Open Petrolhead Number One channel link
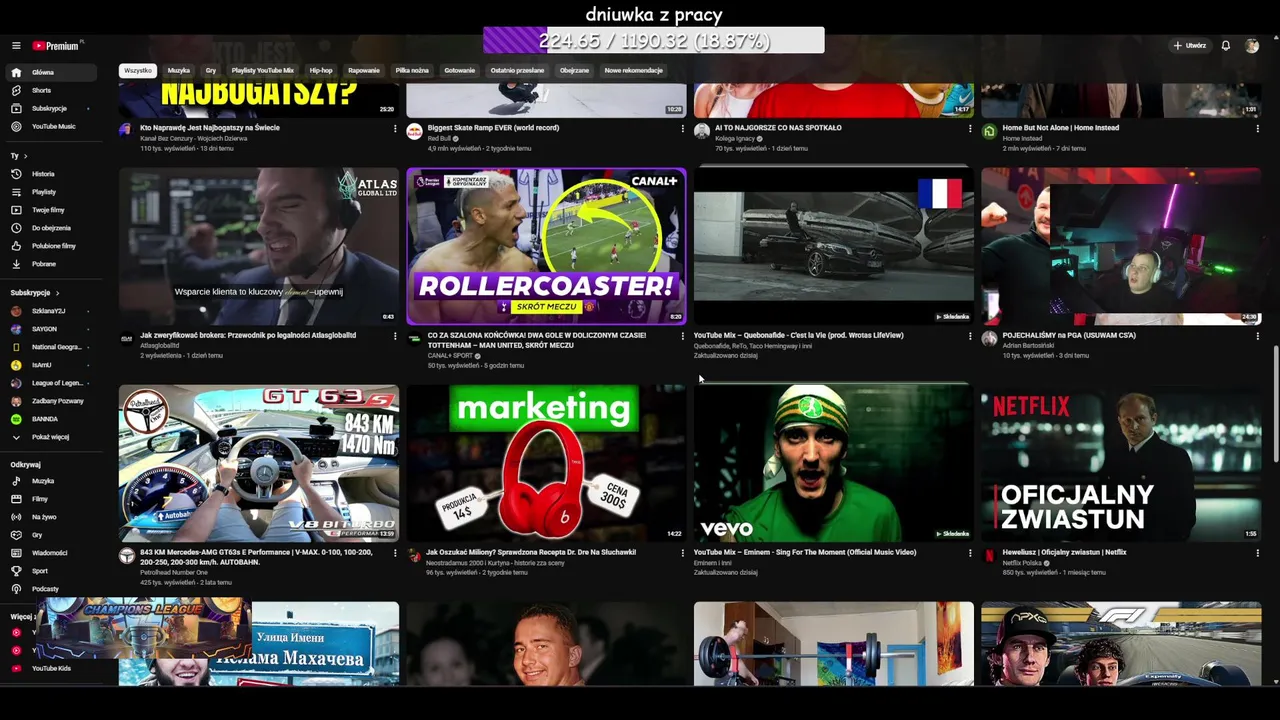Image resolution: width=1280 pixels, height=720 pixels. [173, 573]
